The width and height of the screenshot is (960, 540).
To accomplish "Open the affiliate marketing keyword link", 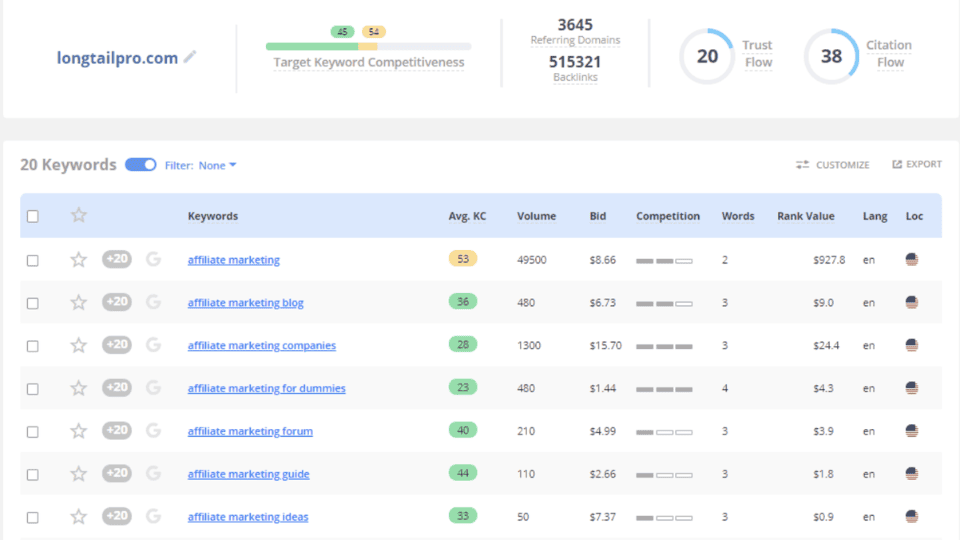I will tap(233, 260).
